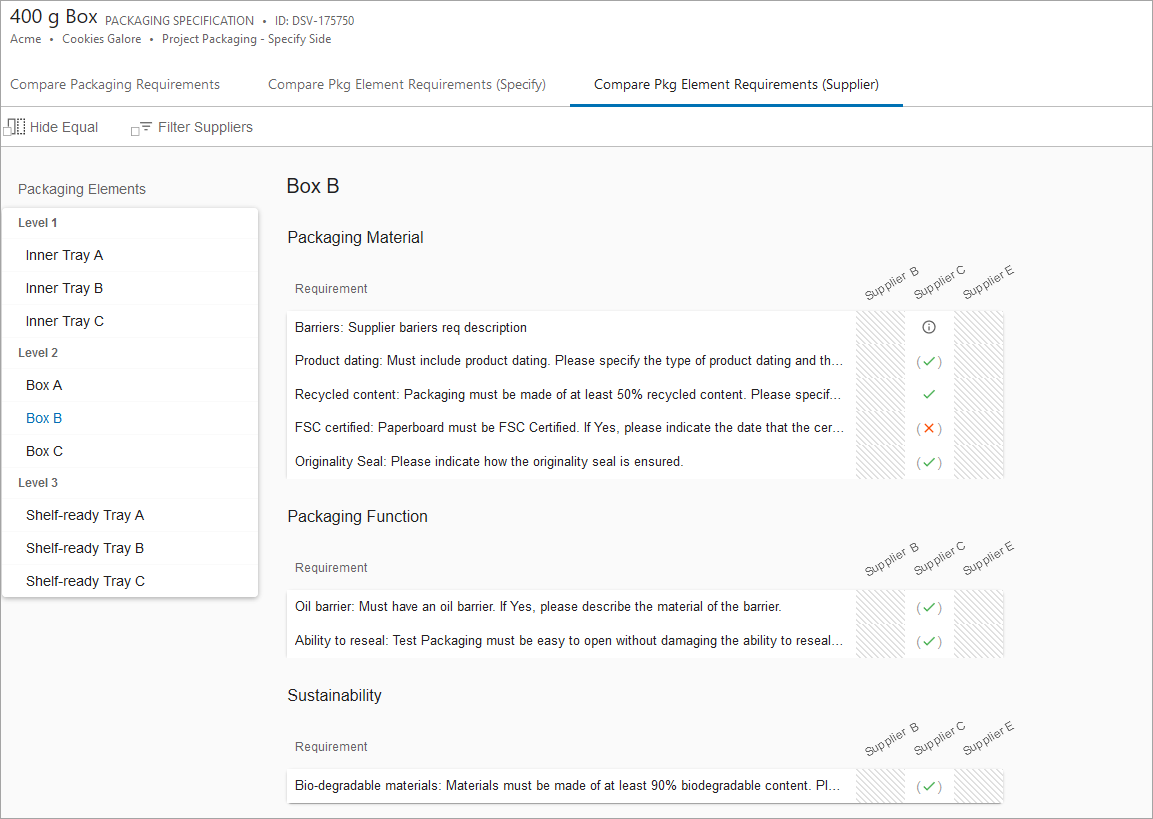Select Compare Pkg Element Requirements (Supplier) tab

(x=736, y=85)
